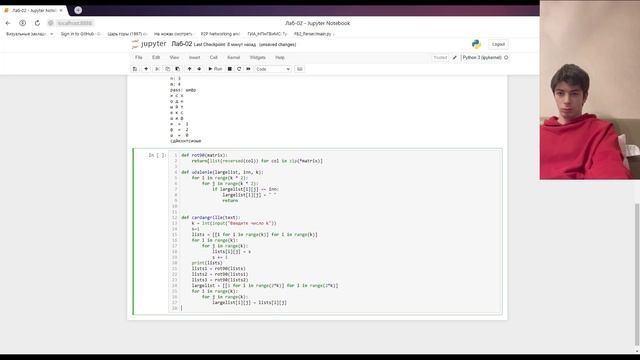640x360 pixels.
Task: Open the Widgets menu
Action: pos(258,58)
